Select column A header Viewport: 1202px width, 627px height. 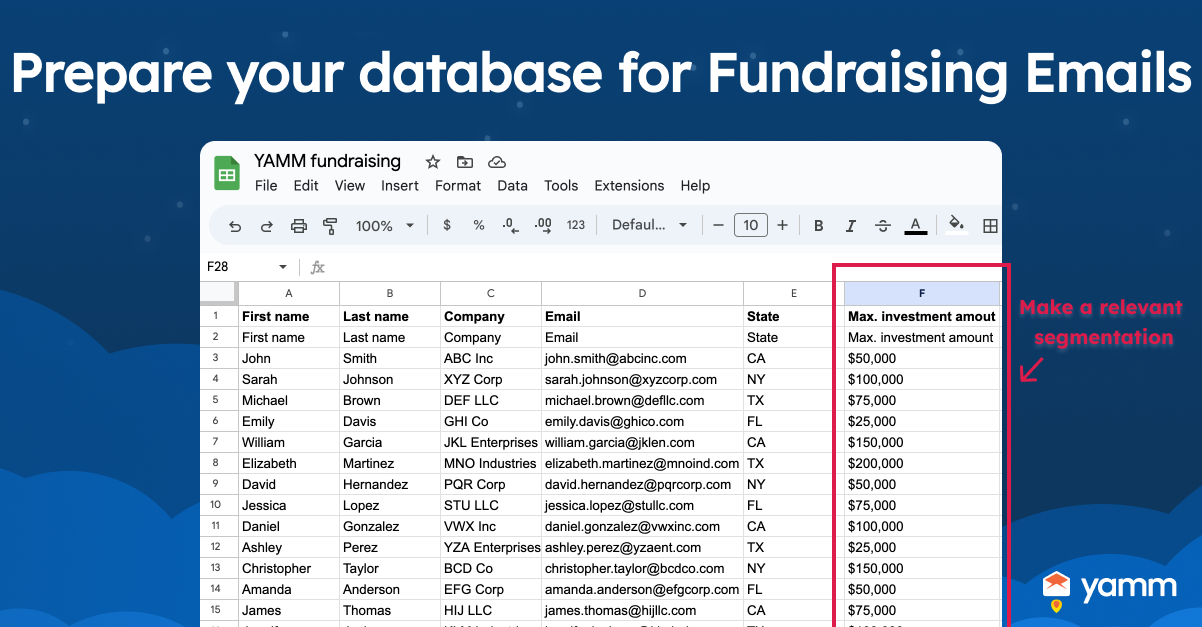pos(289,293)
